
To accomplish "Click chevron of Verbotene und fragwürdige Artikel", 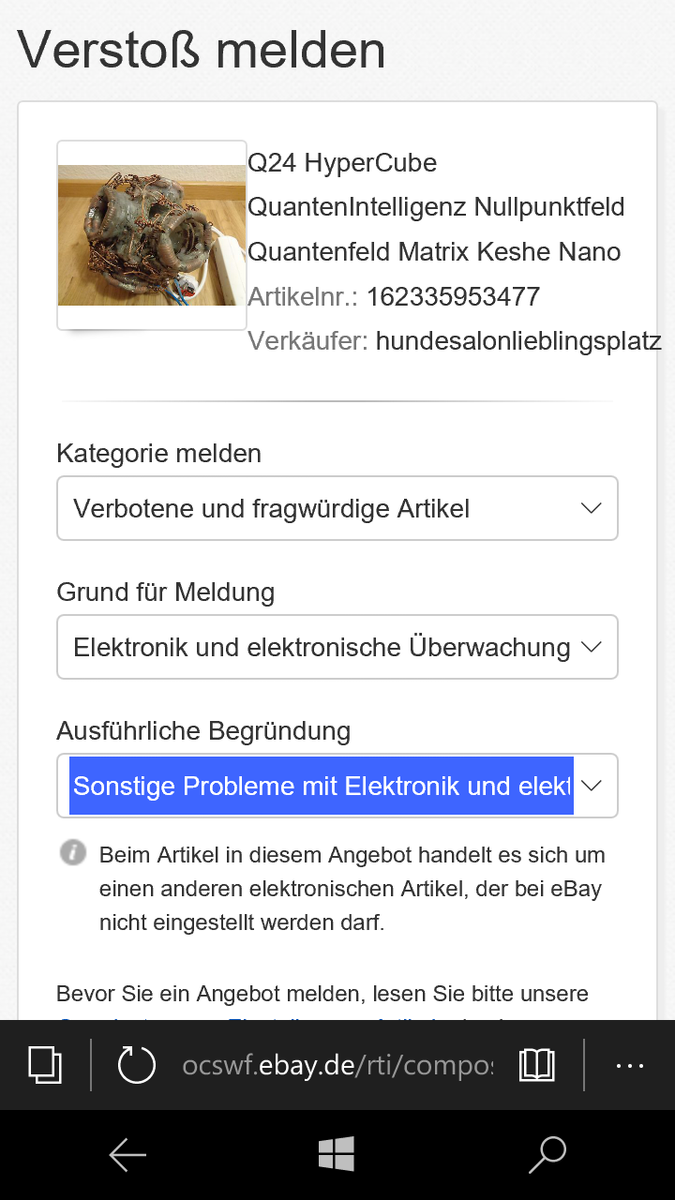I will coord(591,508).
